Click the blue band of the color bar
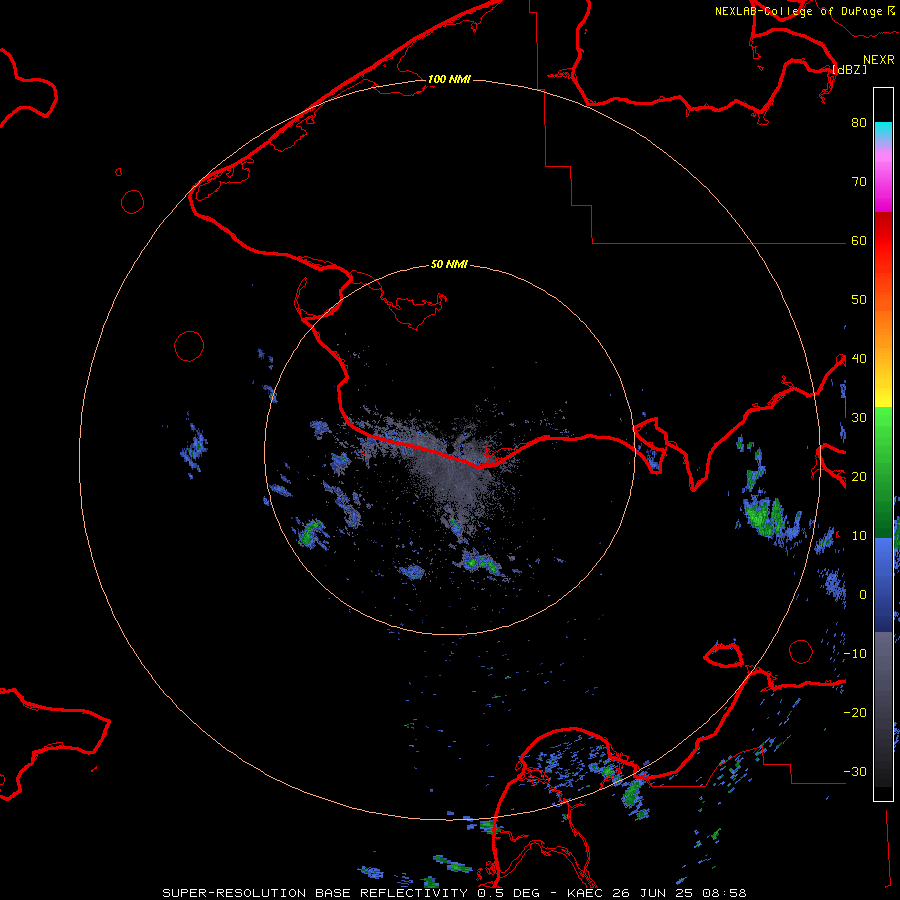Image resolution: width=900 pixels, height=900 pixels. coord(883,585)
